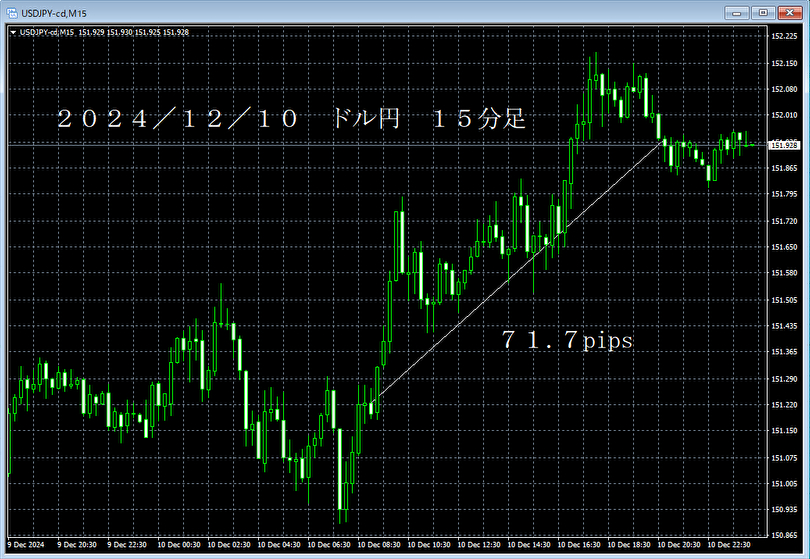Click the 9 Dec 22:30 time label
This screenshot has height=559, width=810.
[x=127, y=545]
